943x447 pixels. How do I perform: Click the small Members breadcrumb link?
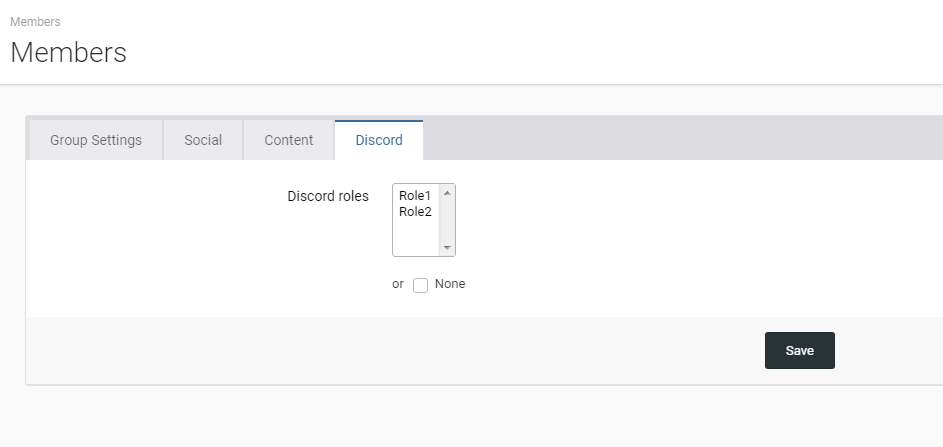35,22
